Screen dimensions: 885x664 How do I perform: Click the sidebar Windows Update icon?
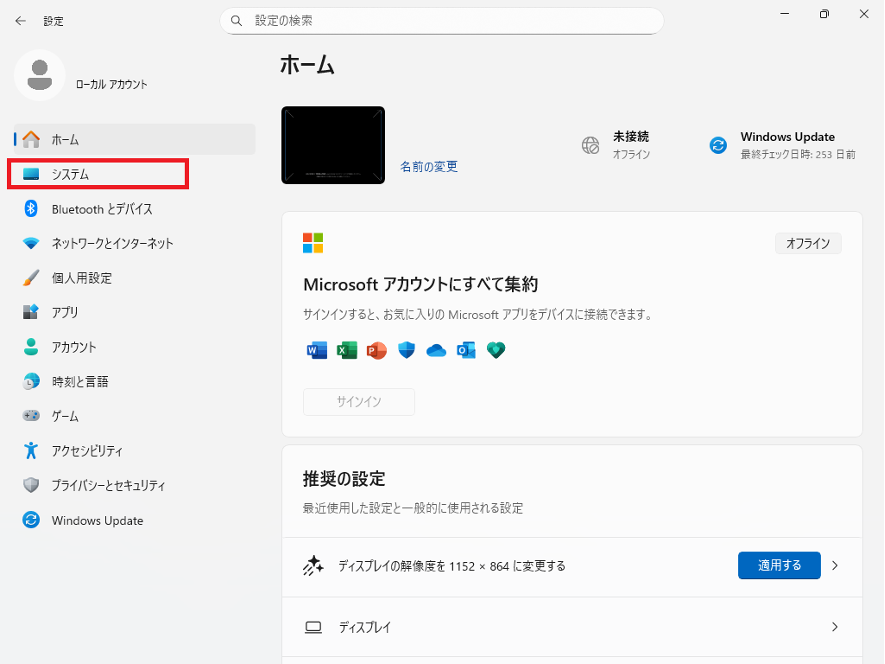(x=31, y=519)
